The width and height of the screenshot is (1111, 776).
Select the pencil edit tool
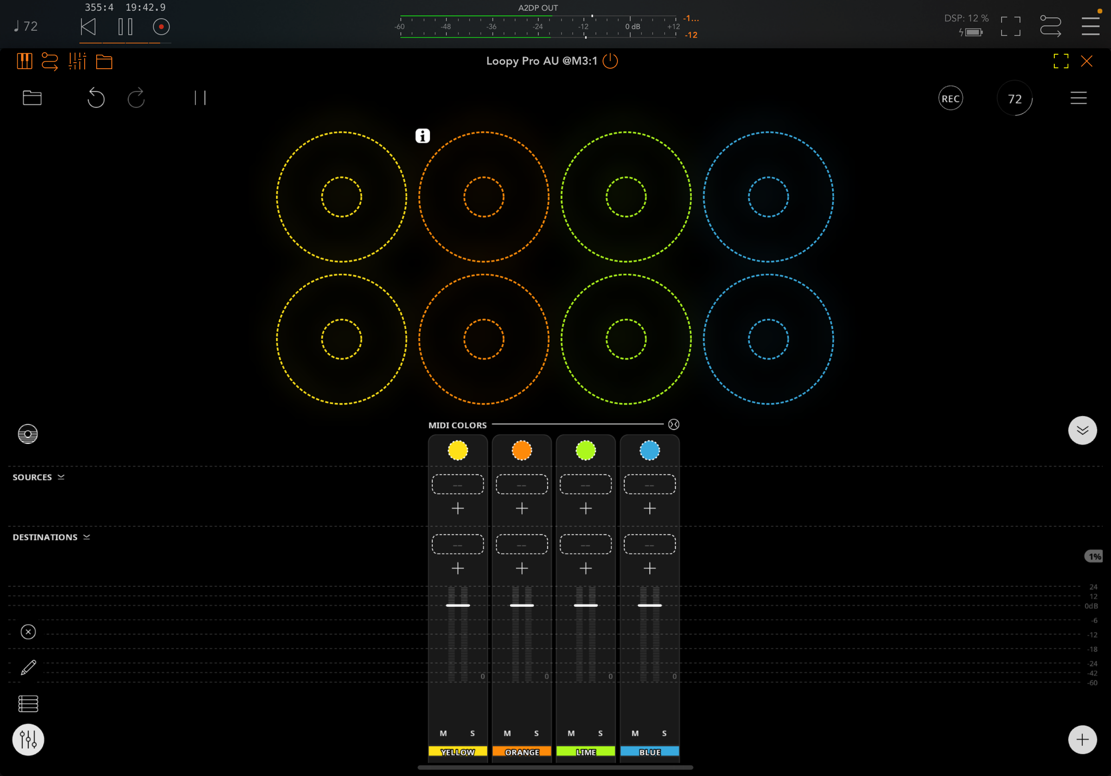[x=28, y=668]
